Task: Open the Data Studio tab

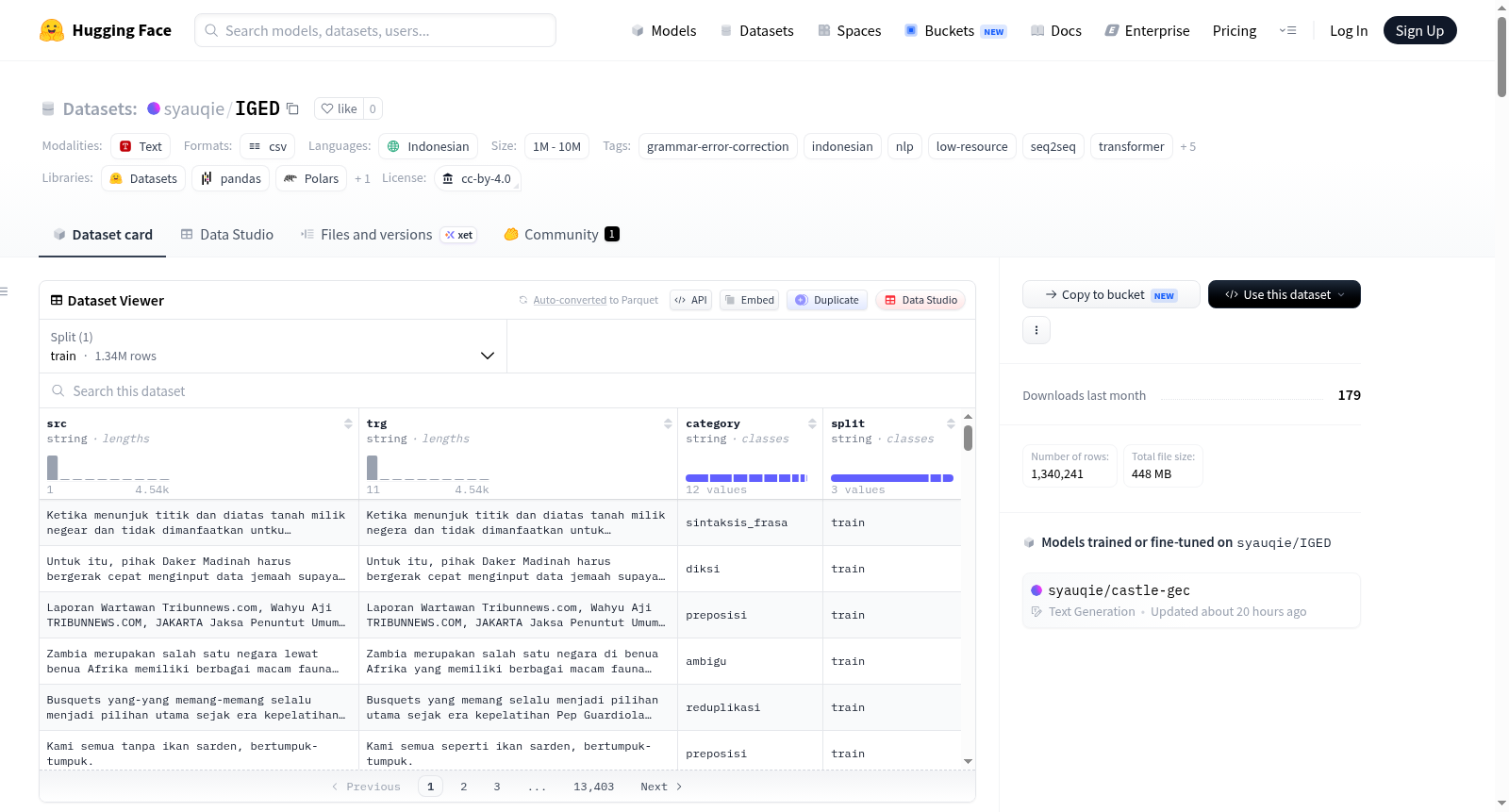Action: pos(226,234)
